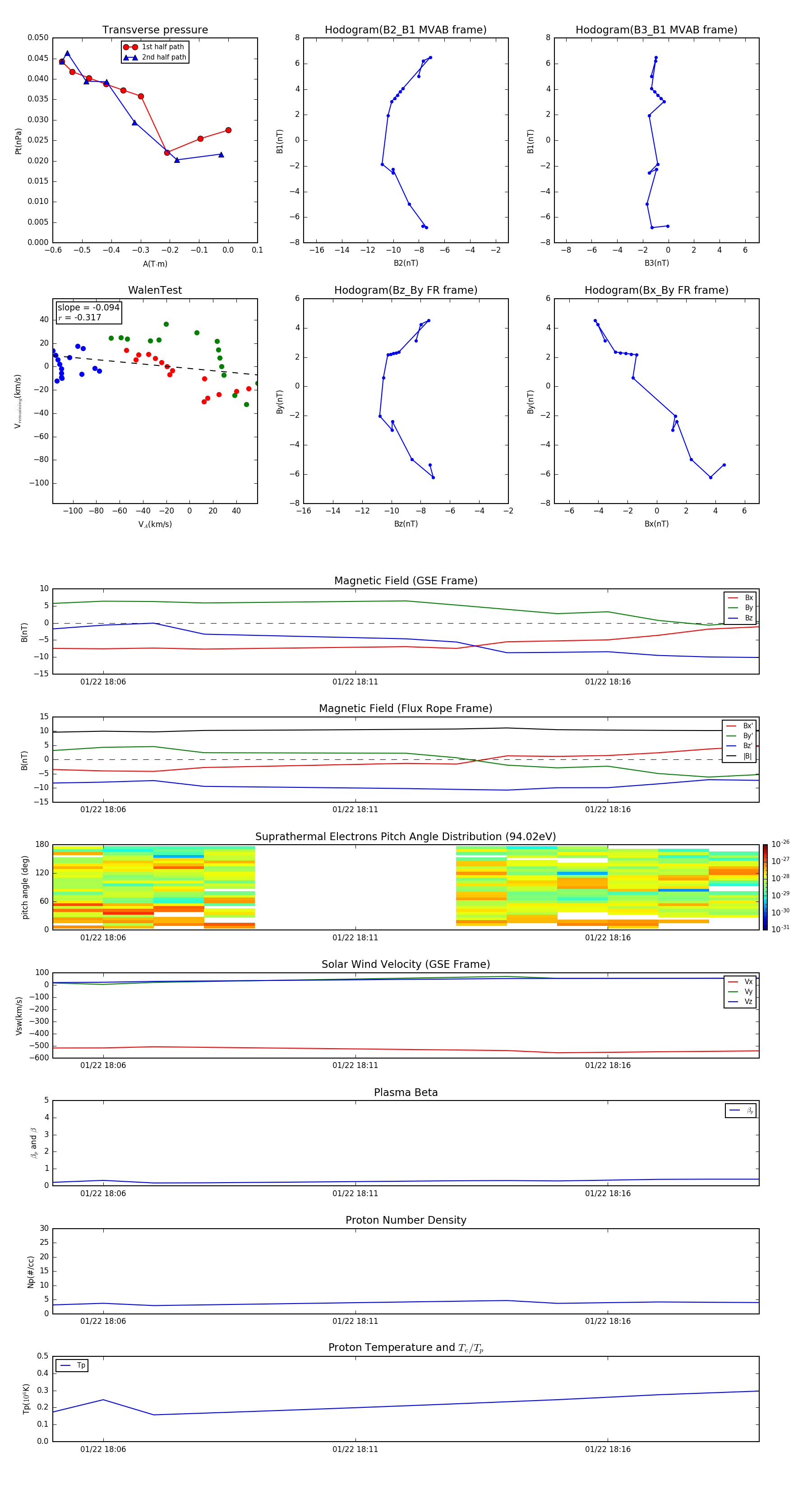The height and width of the screenshot is (1489, 812).
Task: Click the 'Bx' legend entry in GSE panel
Action: 740,598
